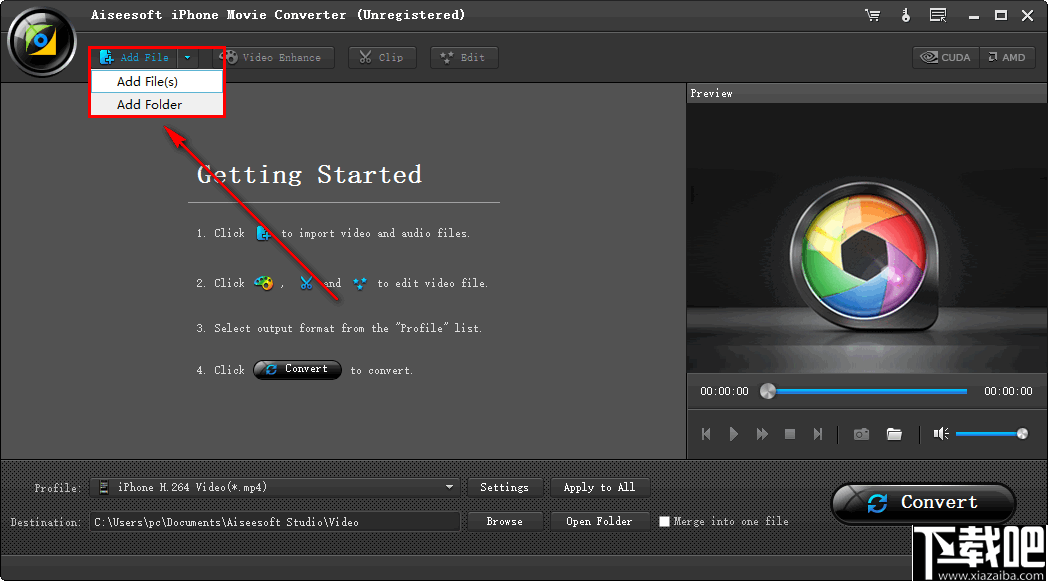Click the Open Folder button
This screenshot has width=1048, height=581.
(599, 521)
